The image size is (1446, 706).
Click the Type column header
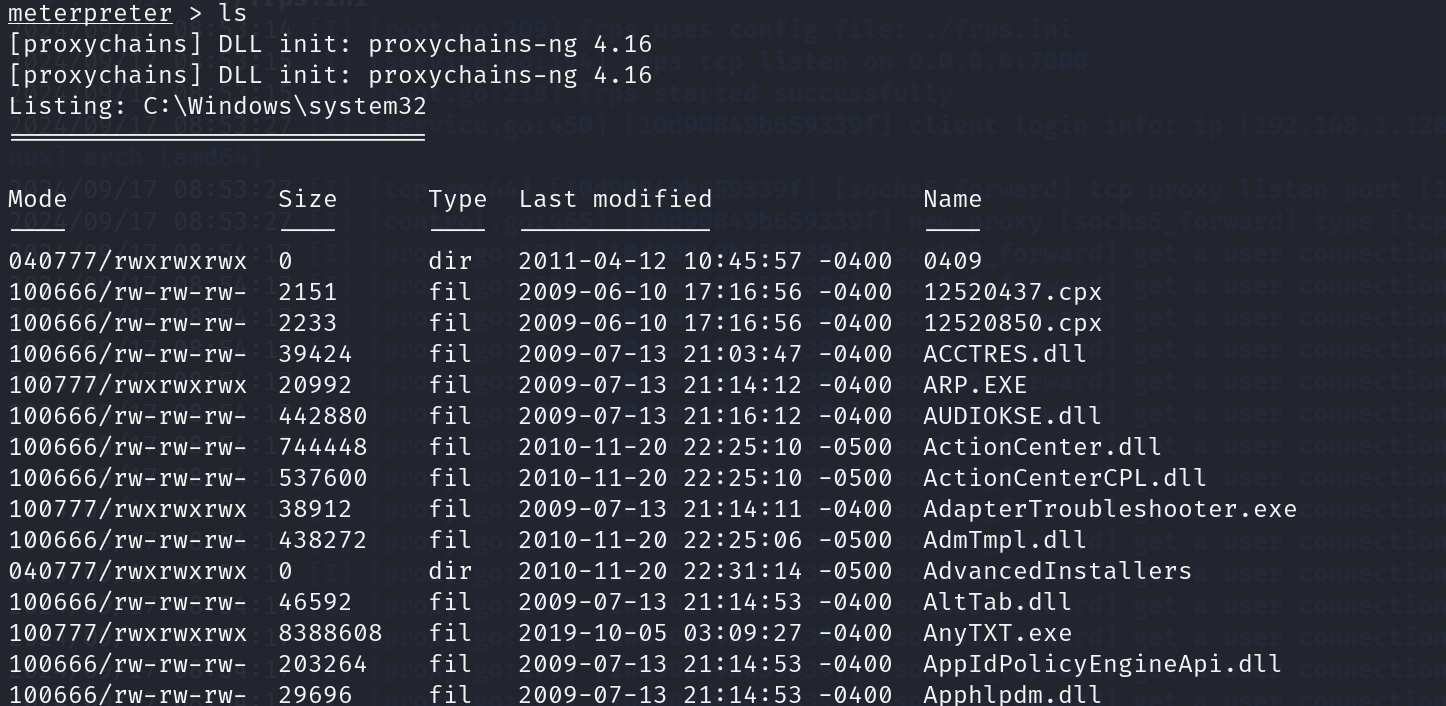458,199
